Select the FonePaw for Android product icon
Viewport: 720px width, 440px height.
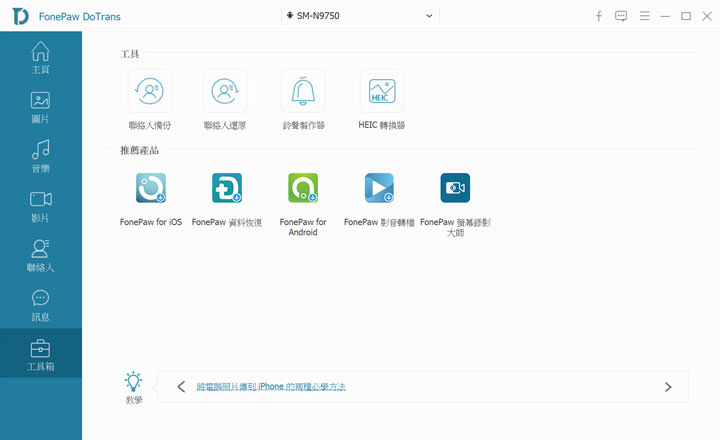[303, 187]
